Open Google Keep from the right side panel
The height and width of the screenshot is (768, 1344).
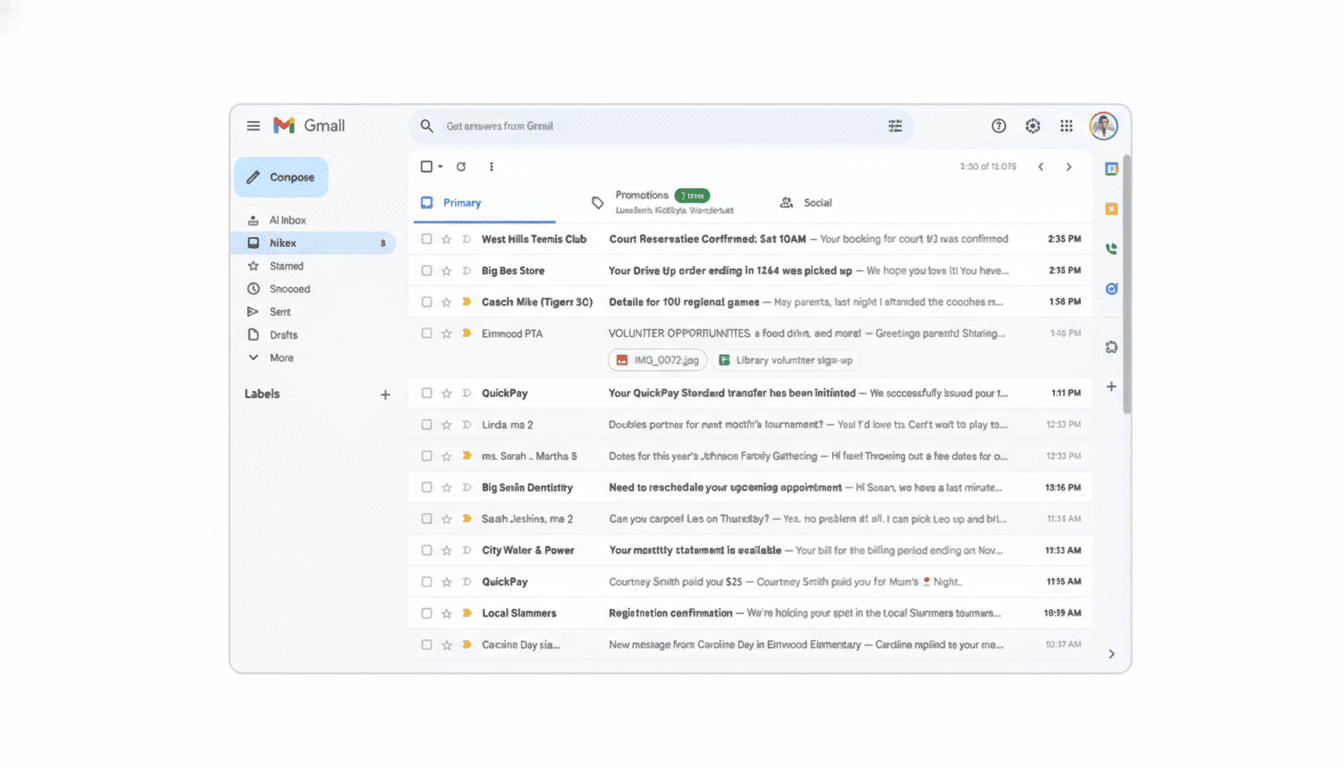1111,208
